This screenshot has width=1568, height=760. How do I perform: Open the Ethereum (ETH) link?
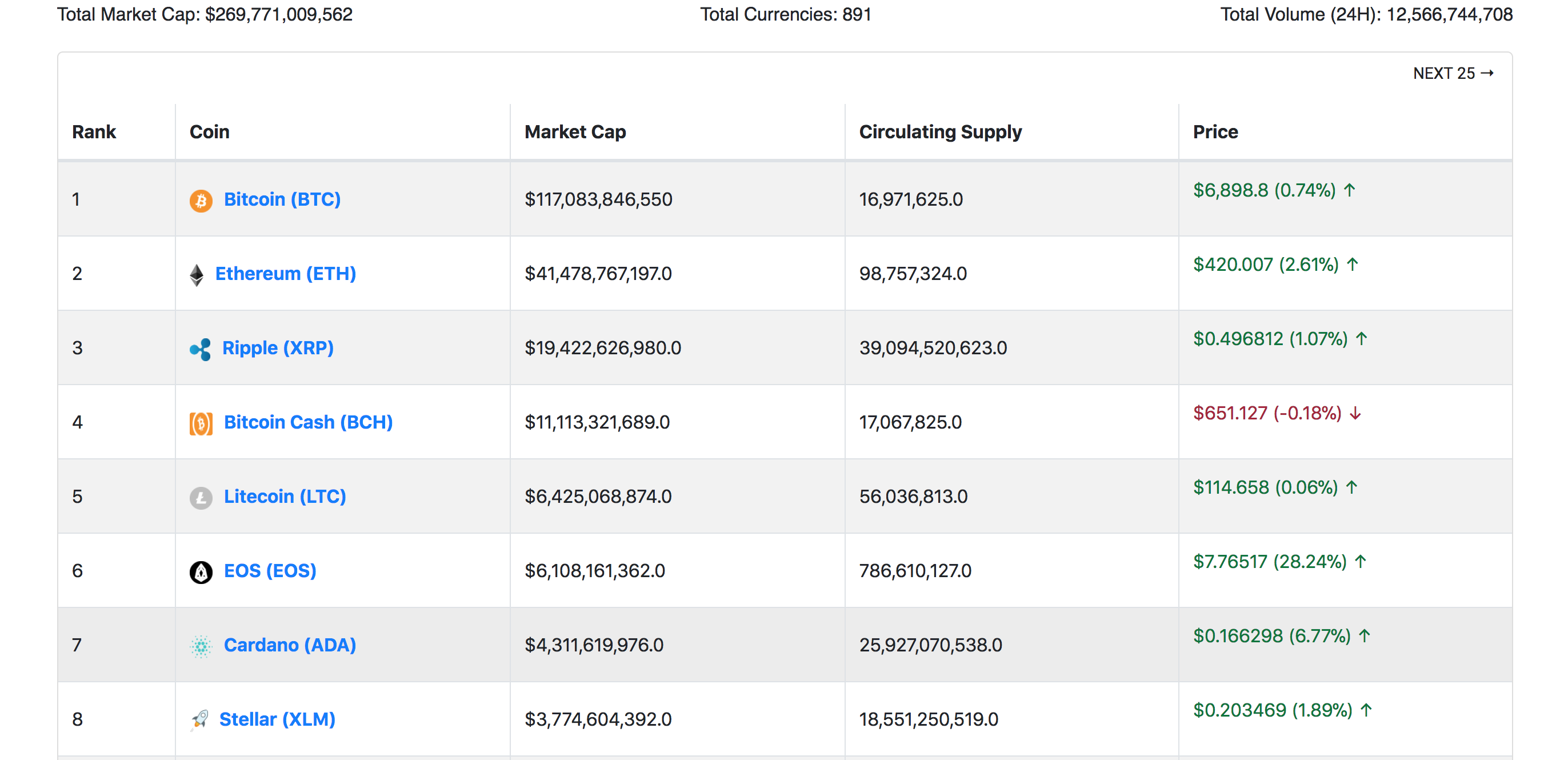click(286, 274)
